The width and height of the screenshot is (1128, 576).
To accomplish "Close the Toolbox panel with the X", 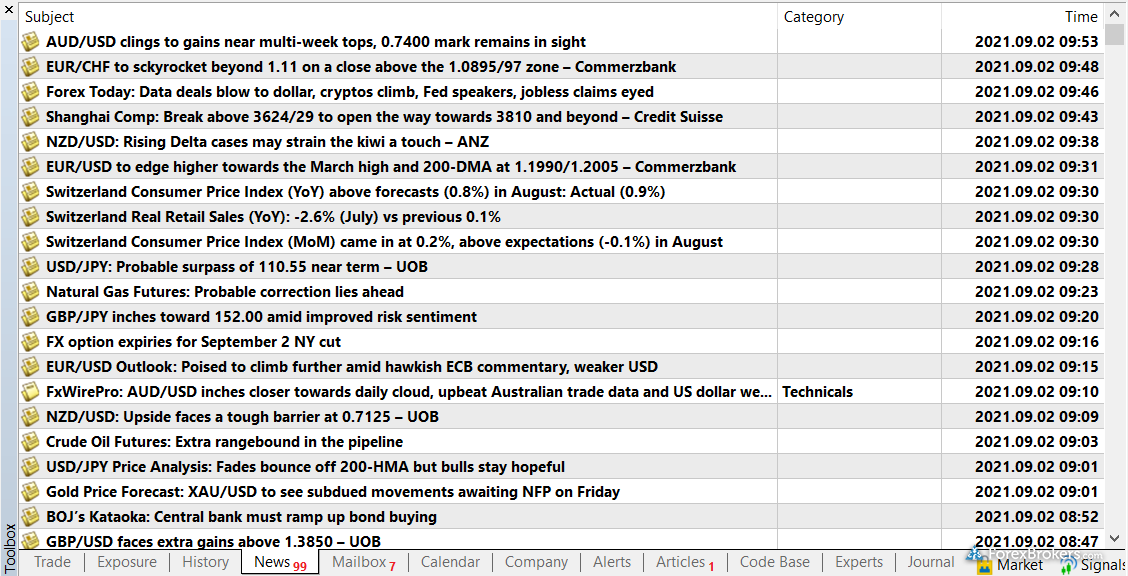I will [x=9, y=10].
